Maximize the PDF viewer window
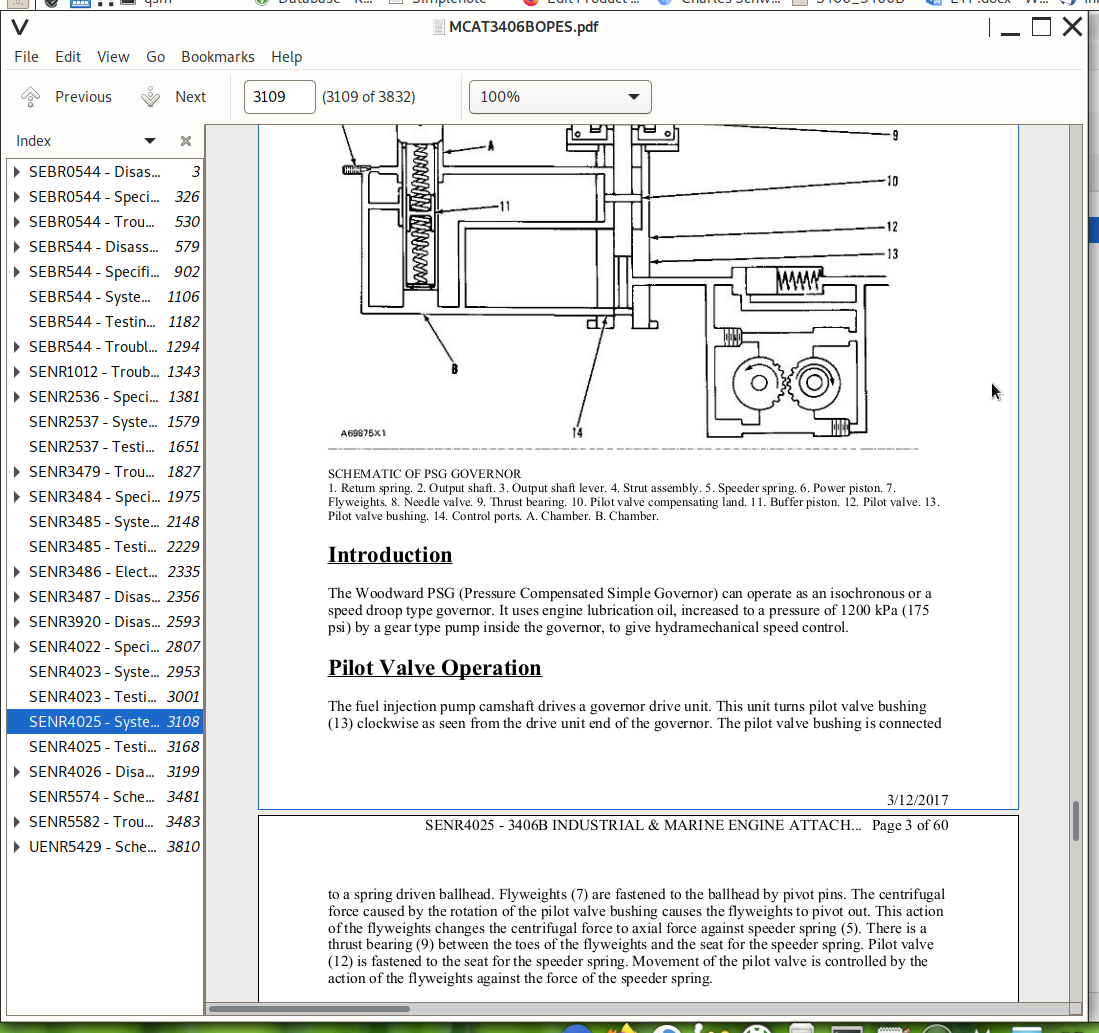1099x1033 pixels. pyautogui.click(x=1041, y=27)
